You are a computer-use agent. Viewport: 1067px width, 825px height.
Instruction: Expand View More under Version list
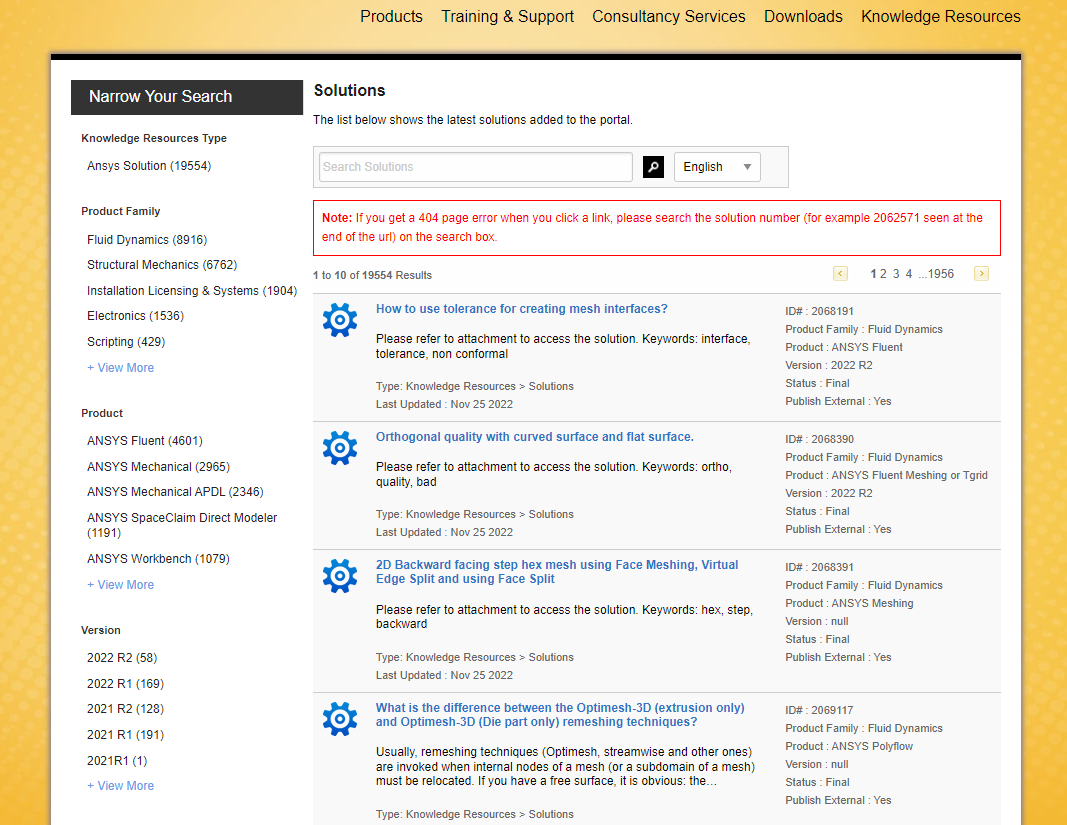(120, 786)
